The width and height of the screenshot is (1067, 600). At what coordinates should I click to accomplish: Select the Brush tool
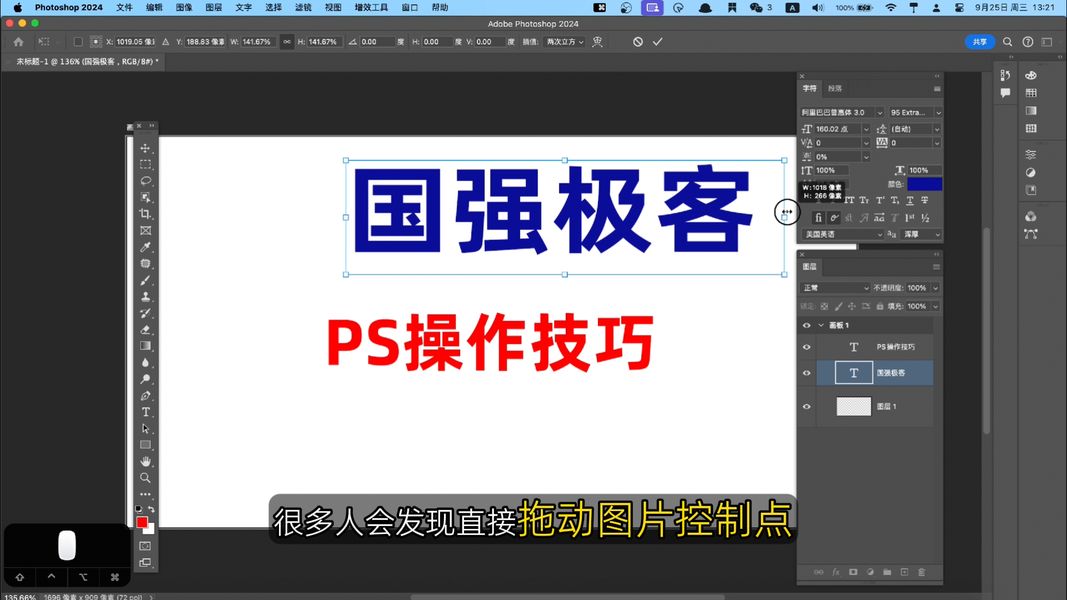pos(145,280)
